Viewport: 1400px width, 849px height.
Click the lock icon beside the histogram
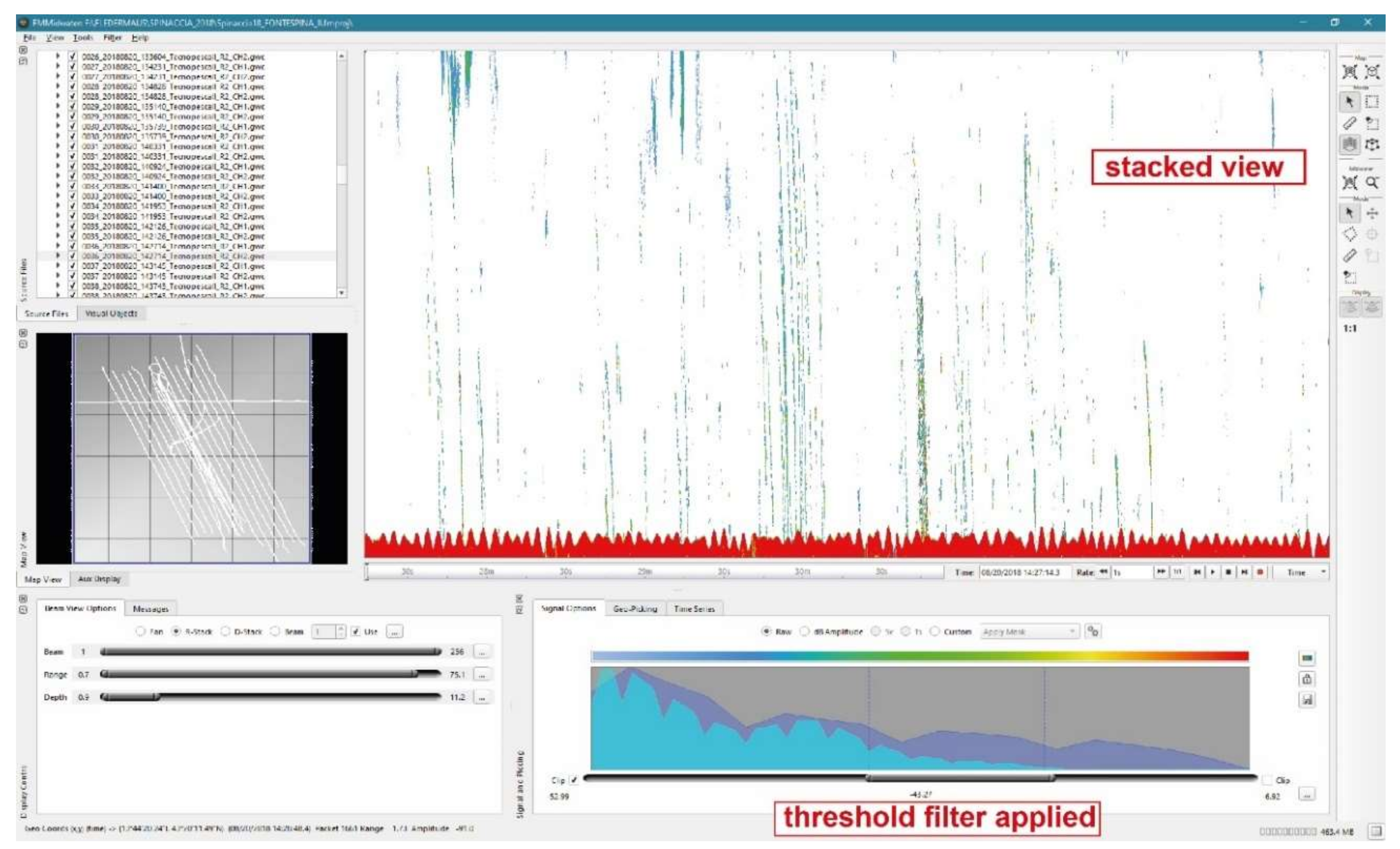(x=1307, y=679)
